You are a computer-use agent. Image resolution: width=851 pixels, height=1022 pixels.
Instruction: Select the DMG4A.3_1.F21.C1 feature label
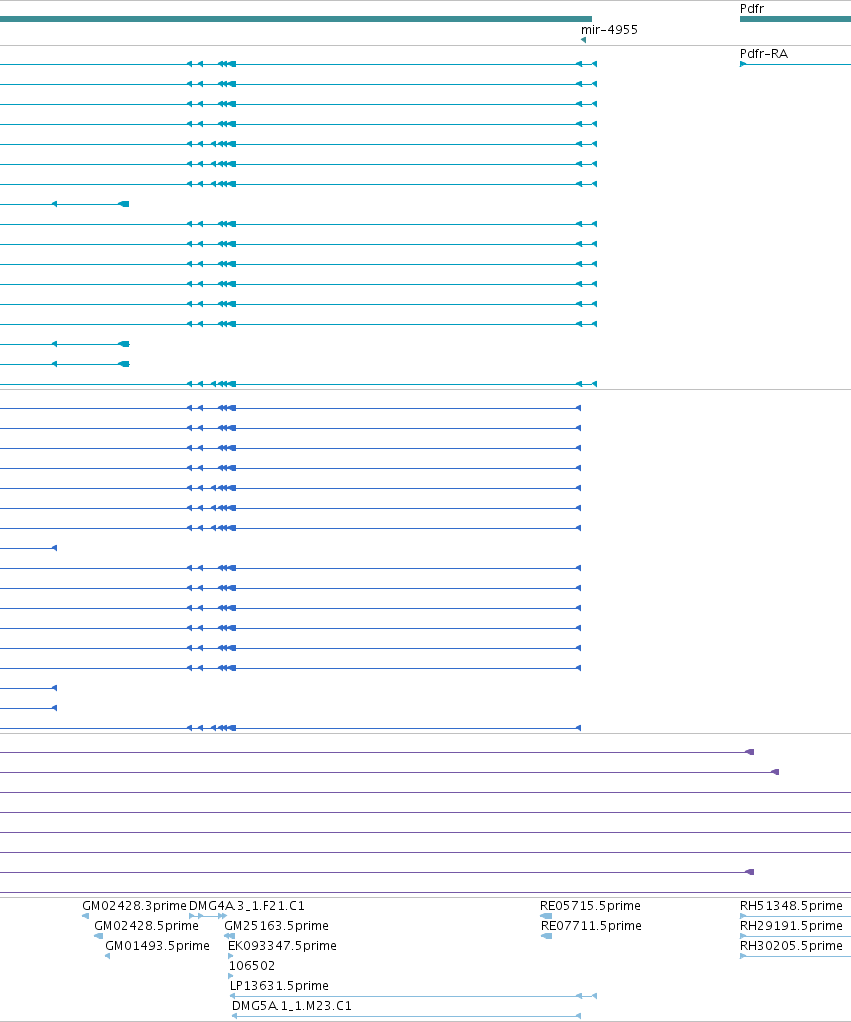click(x=247, y=906)
